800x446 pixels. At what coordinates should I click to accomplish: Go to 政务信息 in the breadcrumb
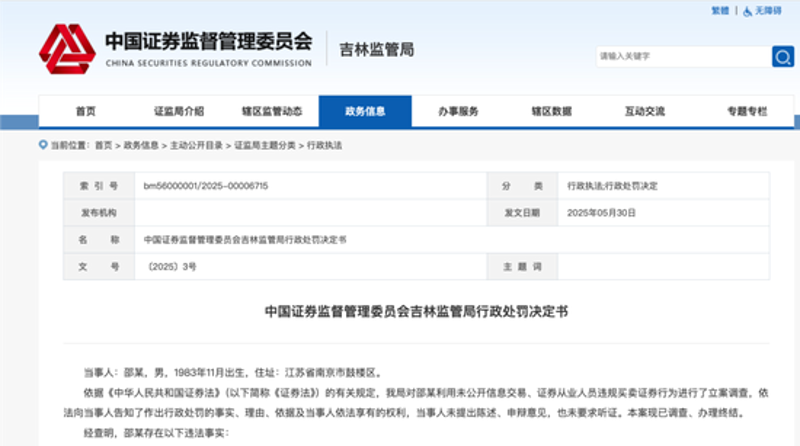[x=141, y=145]
